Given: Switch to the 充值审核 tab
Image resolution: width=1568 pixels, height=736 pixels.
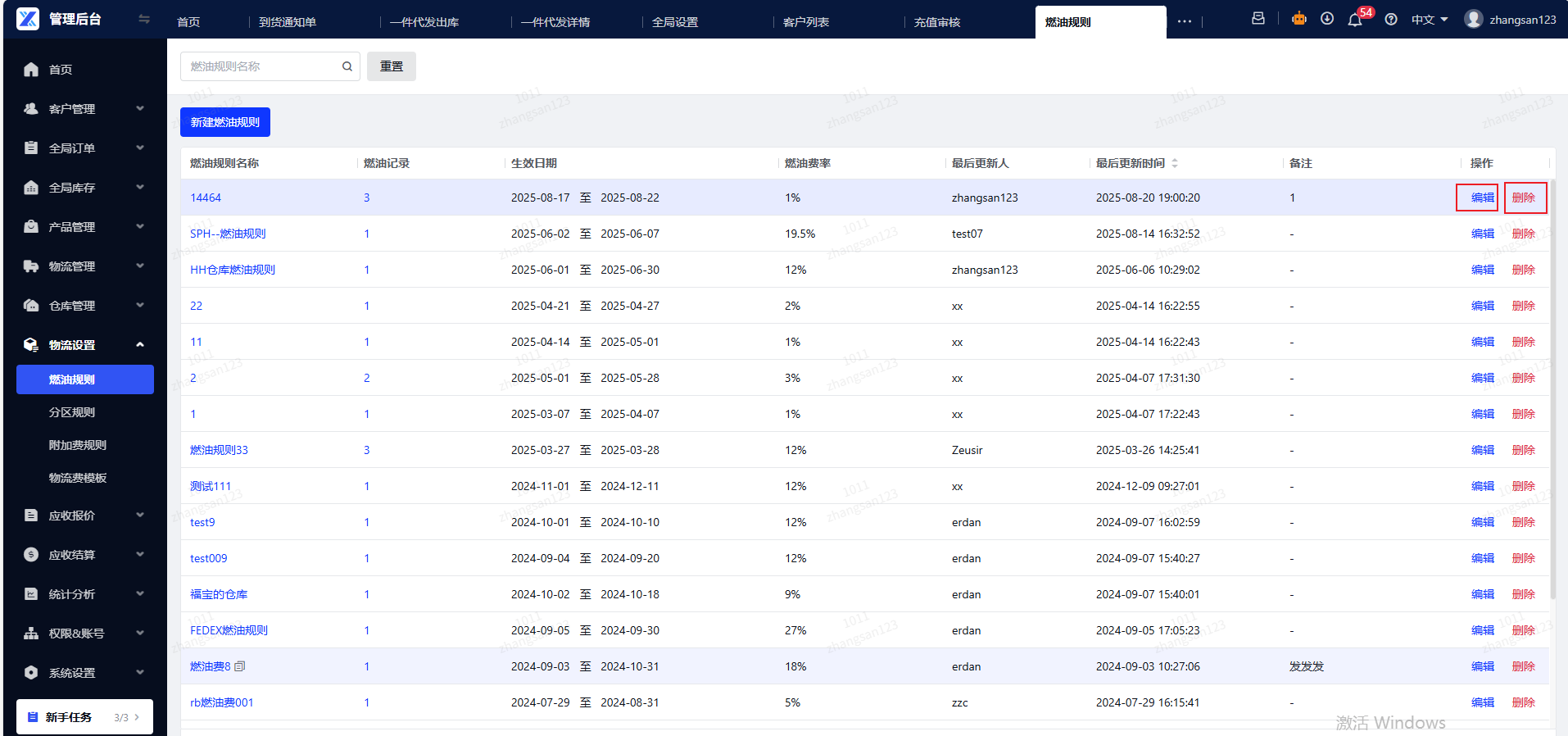Looking at the screenshot, I should [937, 22].
